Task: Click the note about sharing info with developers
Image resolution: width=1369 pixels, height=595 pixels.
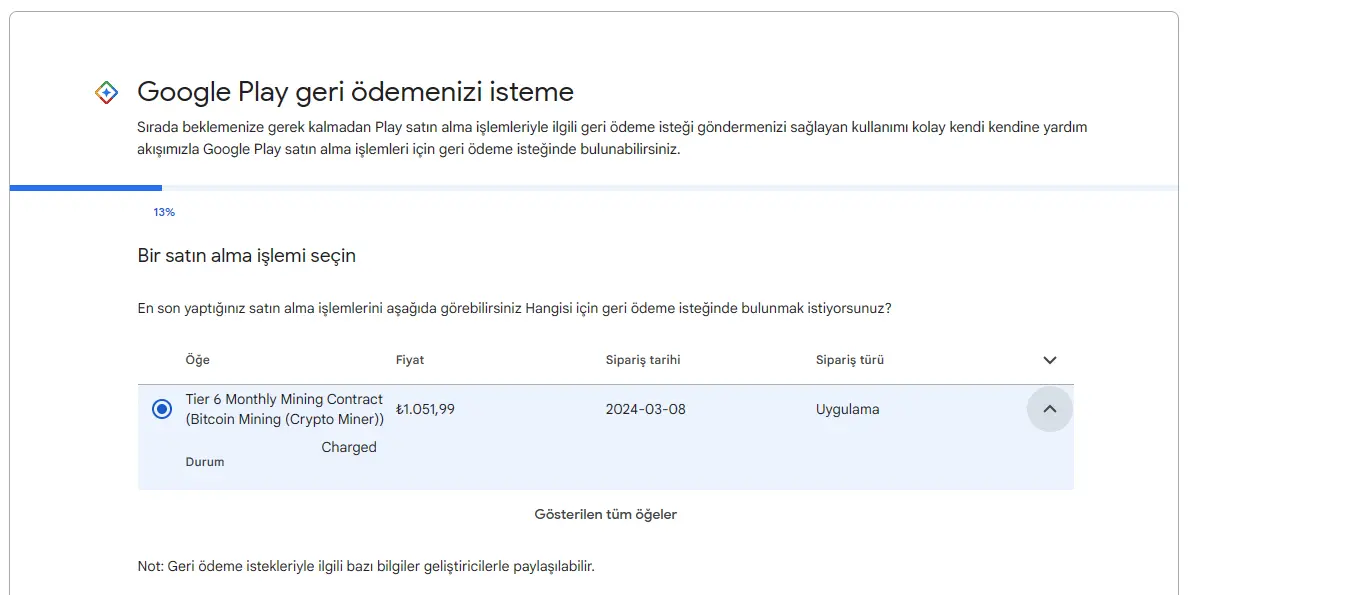Action: click(366, 566)
